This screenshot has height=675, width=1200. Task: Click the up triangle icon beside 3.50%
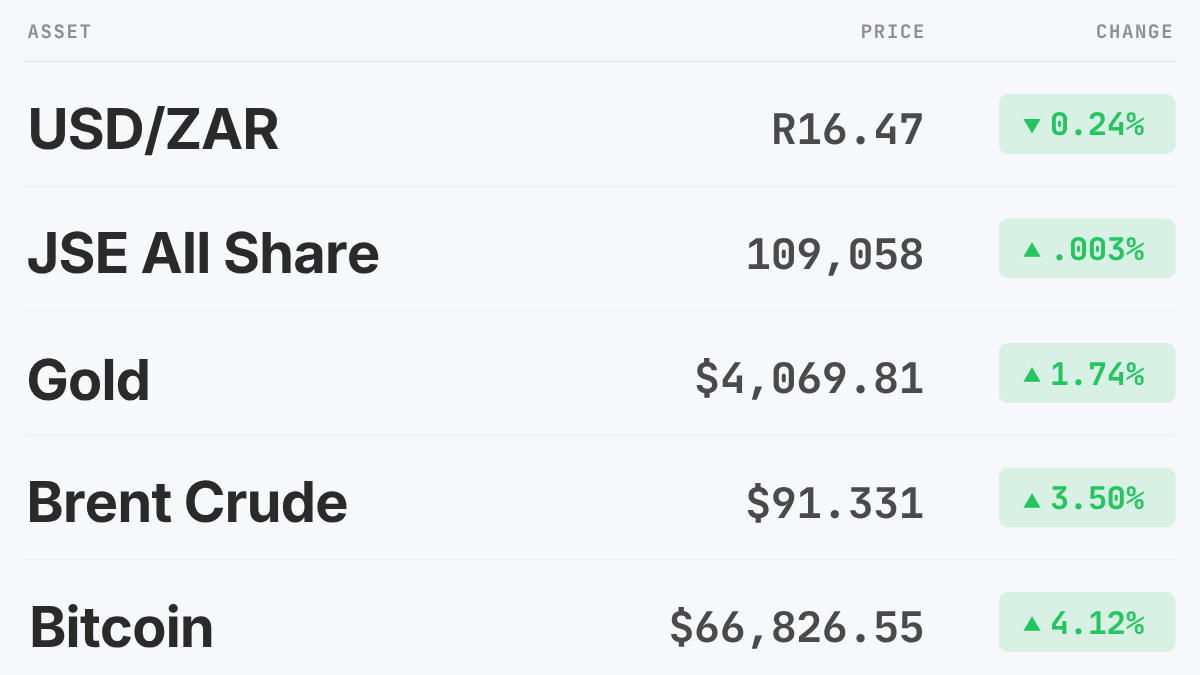coord(1032,499)
